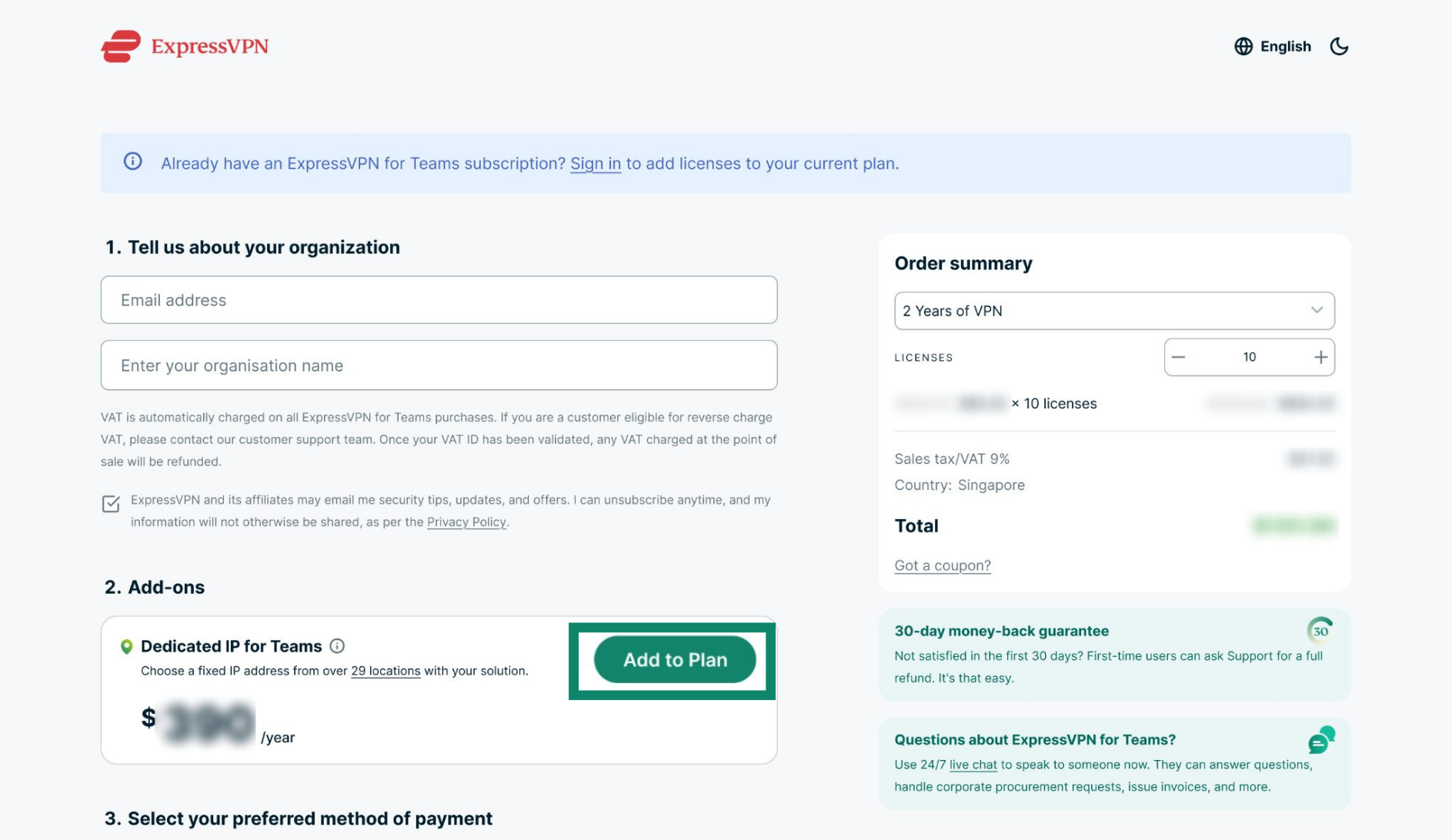This screenshot has height=840, width=1452.
Task: Click the 30-day guarantee badge icon
Action: pyautogui.click(x=1320, y=631)
